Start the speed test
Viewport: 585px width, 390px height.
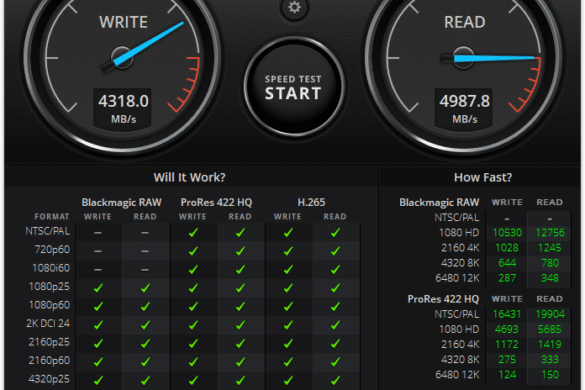tap(294, 87)
